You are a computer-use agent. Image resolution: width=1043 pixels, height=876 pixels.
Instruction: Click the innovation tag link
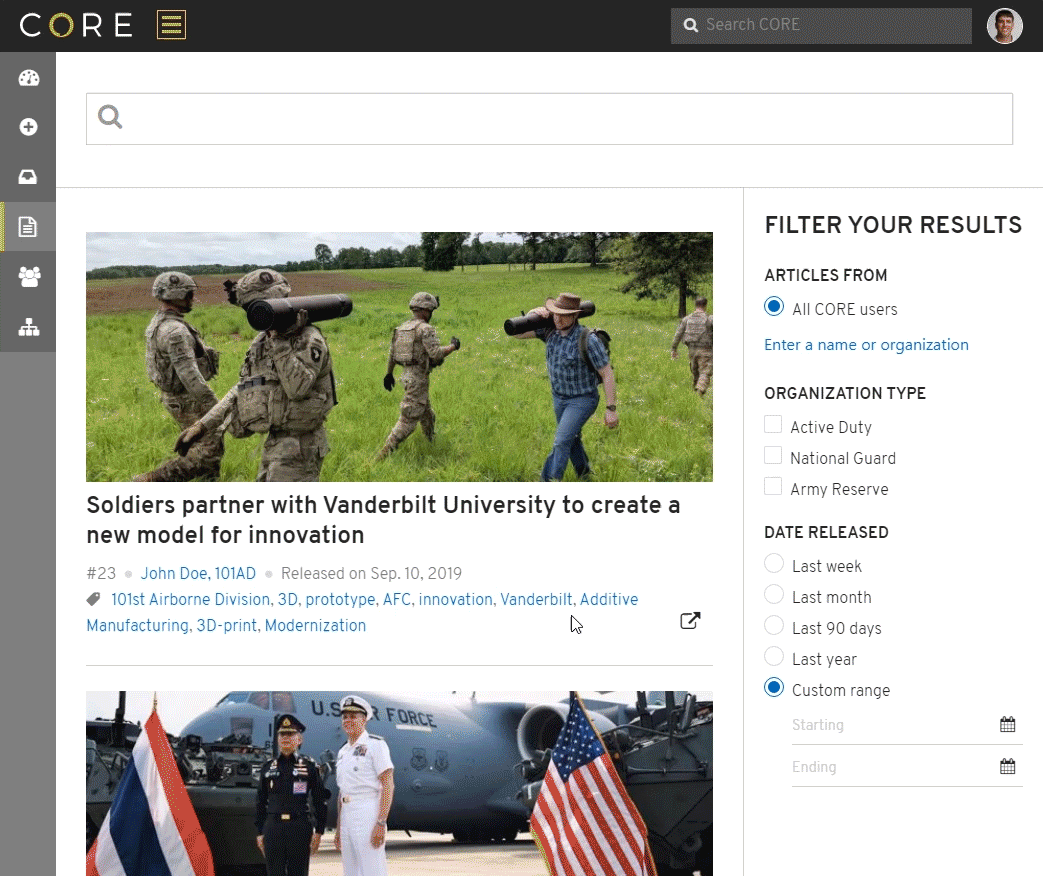point(456,599)
